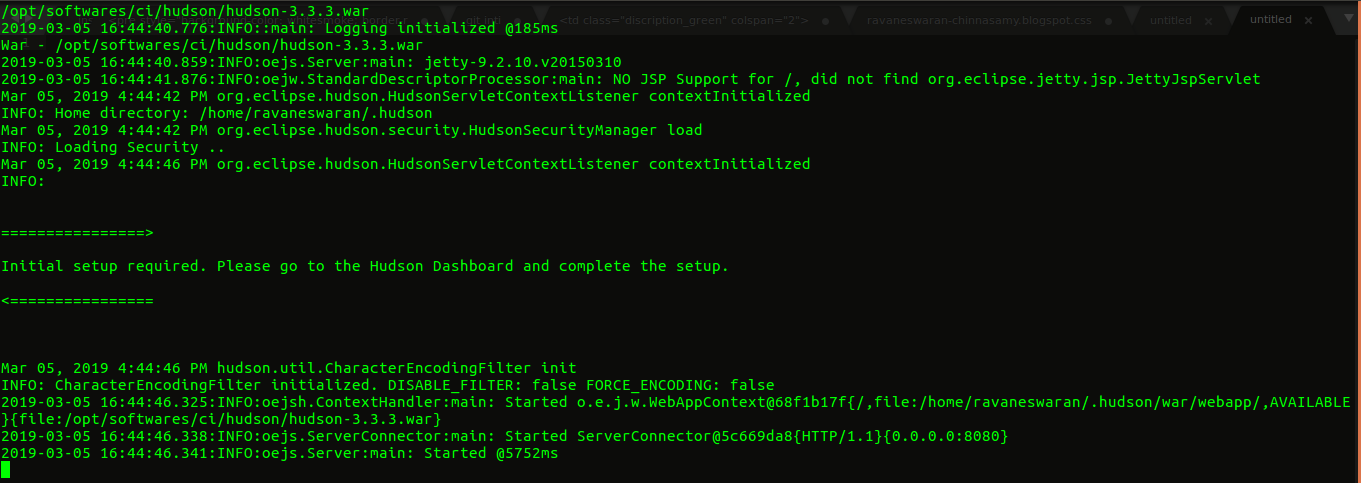Close the inactive untitled tab
The height and width of the screenshot is (483, 1361).
pos(1208,20)
